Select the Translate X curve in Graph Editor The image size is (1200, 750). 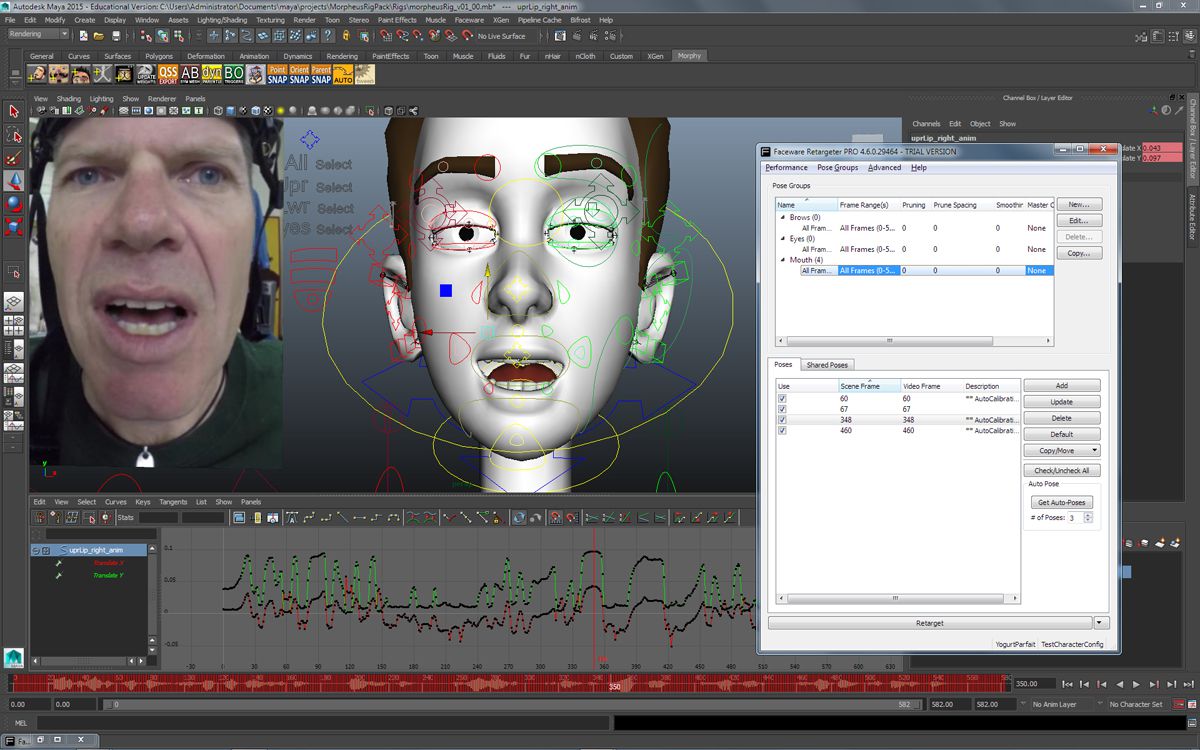tap(109, 563)
